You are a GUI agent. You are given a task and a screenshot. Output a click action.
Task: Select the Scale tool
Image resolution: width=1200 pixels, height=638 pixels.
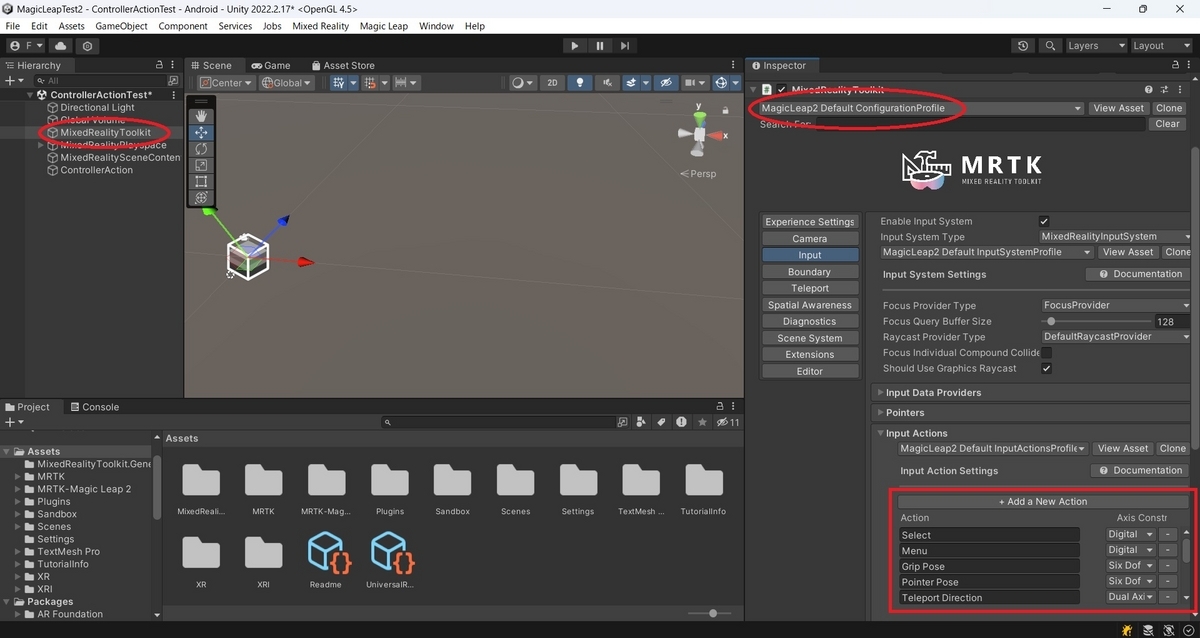[x=201, y=165]
